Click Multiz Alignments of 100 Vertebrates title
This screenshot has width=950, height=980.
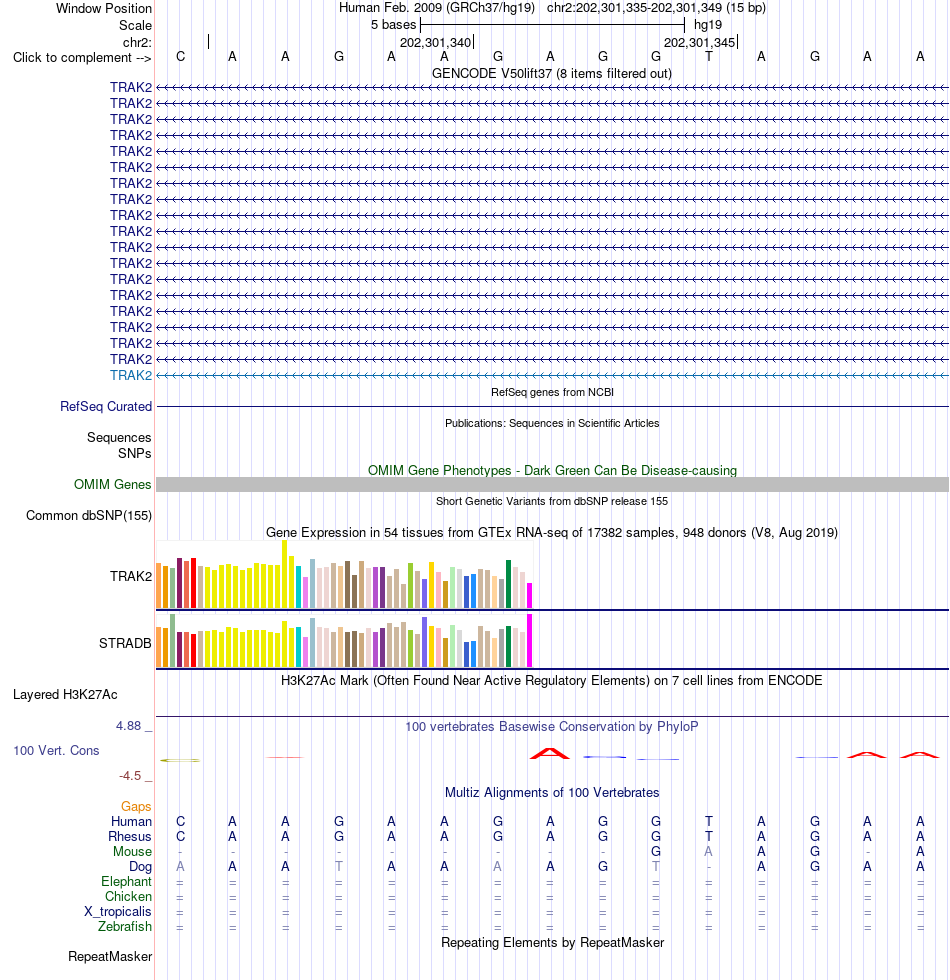(552, 792)
